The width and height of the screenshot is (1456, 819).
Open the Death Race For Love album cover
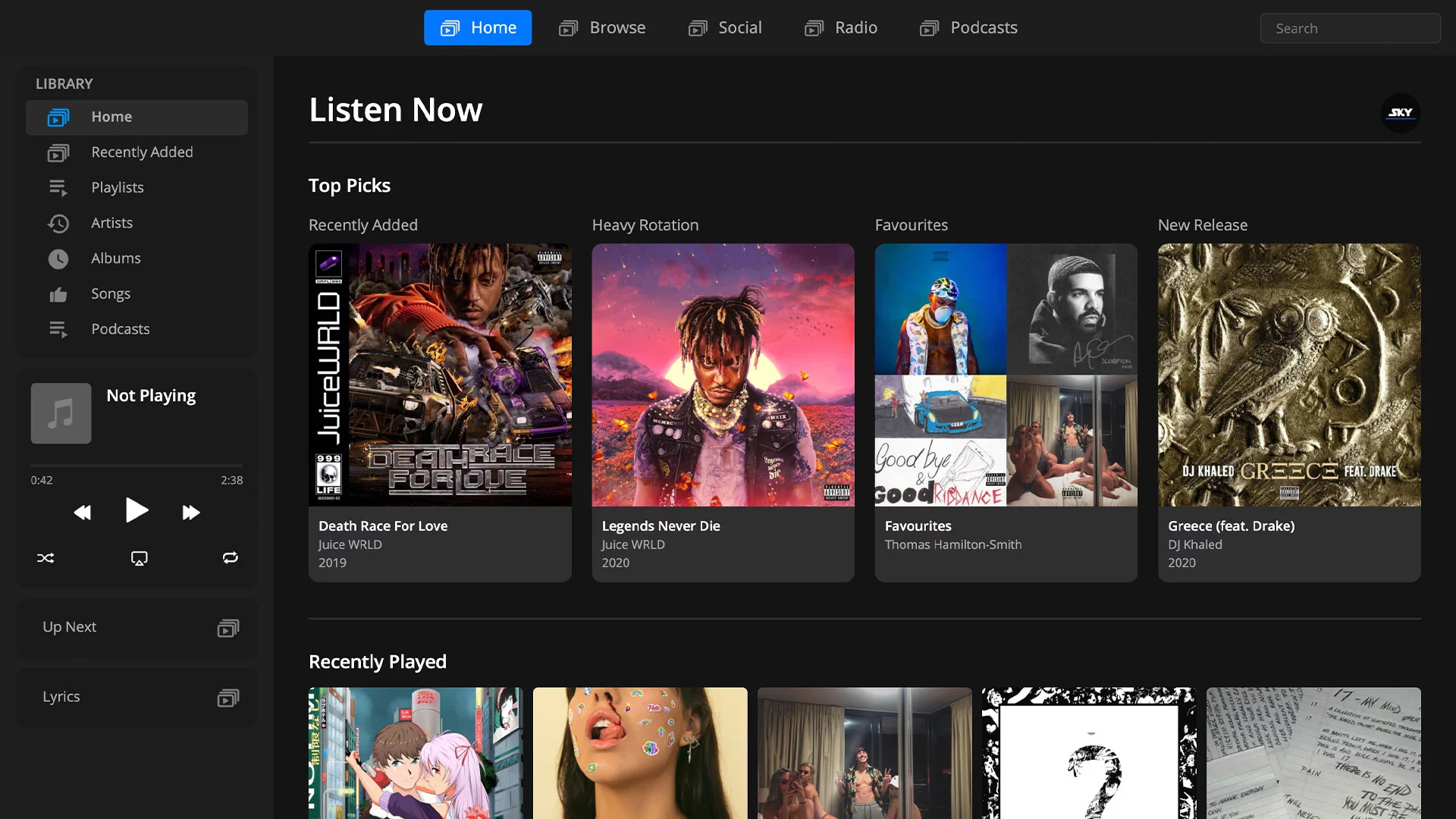[x=440, y=375]
